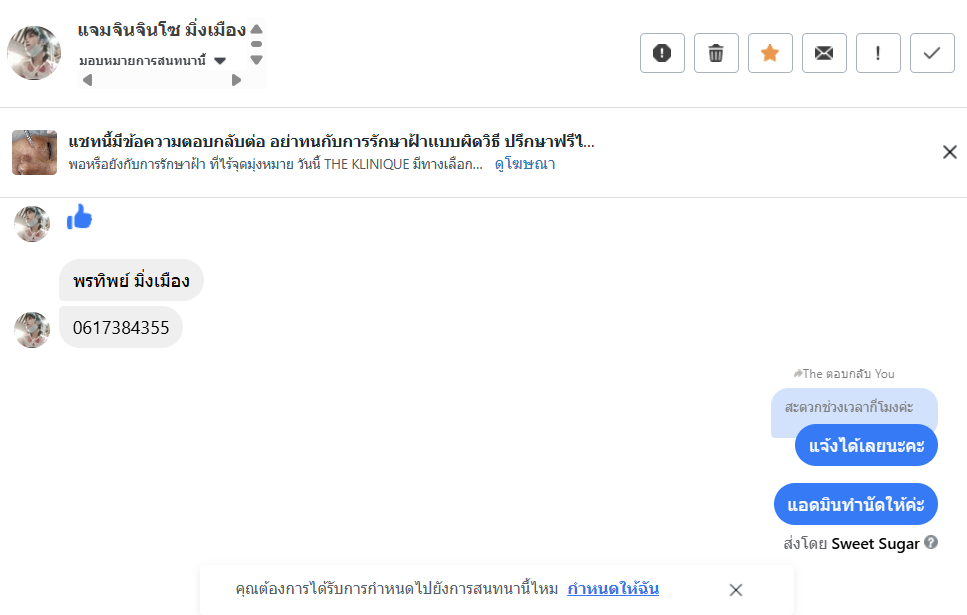Screen dimensions: 967x615
Task: Mark conversation as spam
Action: (662, 53)
